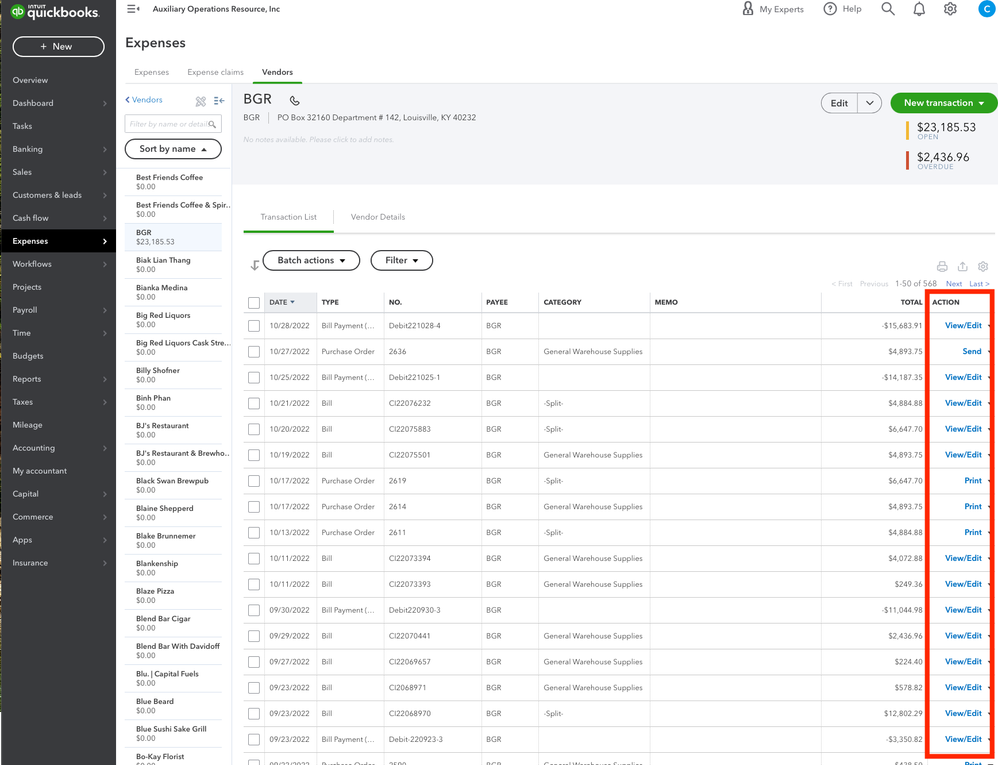The width and height of the screenshot is (998, 765).
Task: Switch to the Vendor Details tab
Action: [x=378, y=217]
